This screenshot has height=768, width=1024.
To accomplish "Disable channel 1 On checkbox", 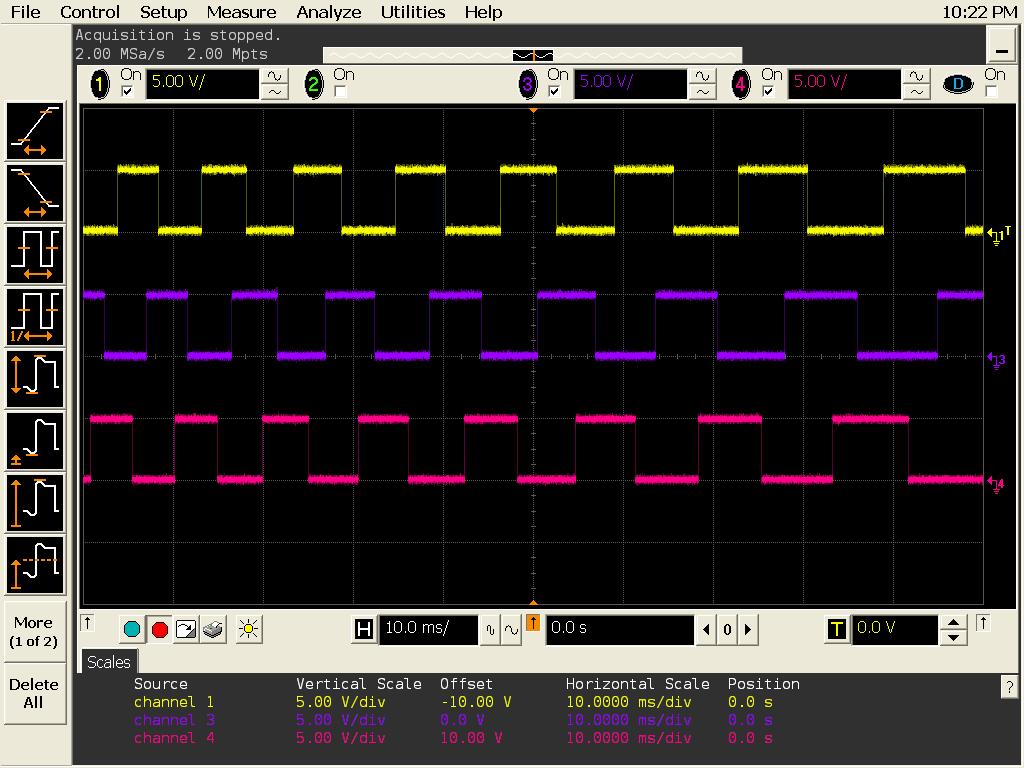I will [127, 92].
